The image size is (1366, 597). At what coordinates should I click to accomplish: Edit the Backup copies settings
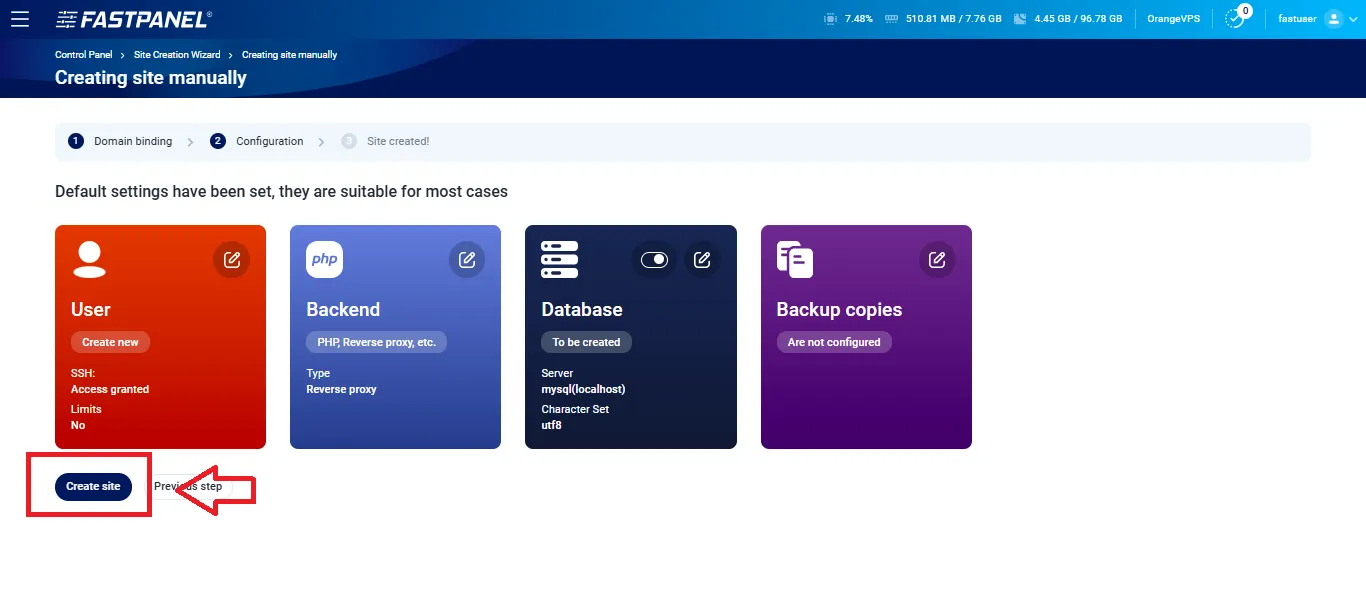pos(936,259)
